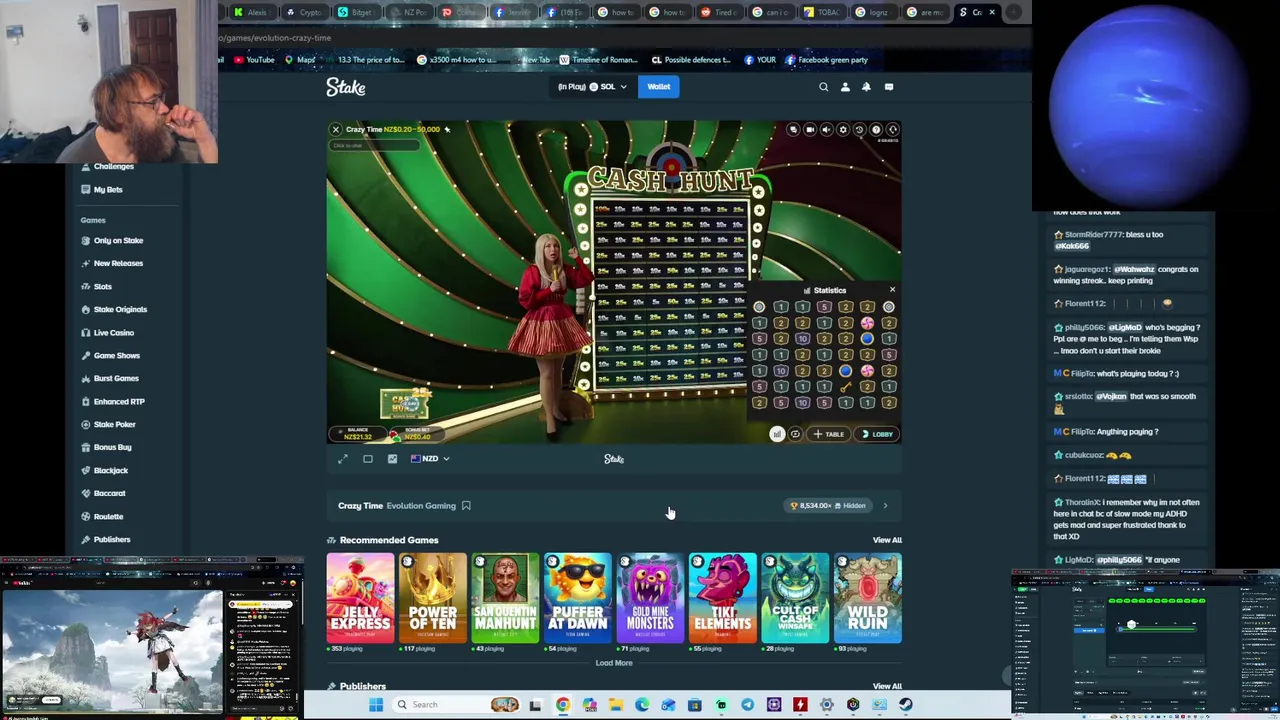Open the YouTube bookmark
The image size is (1280, 720).
[255, 60]
